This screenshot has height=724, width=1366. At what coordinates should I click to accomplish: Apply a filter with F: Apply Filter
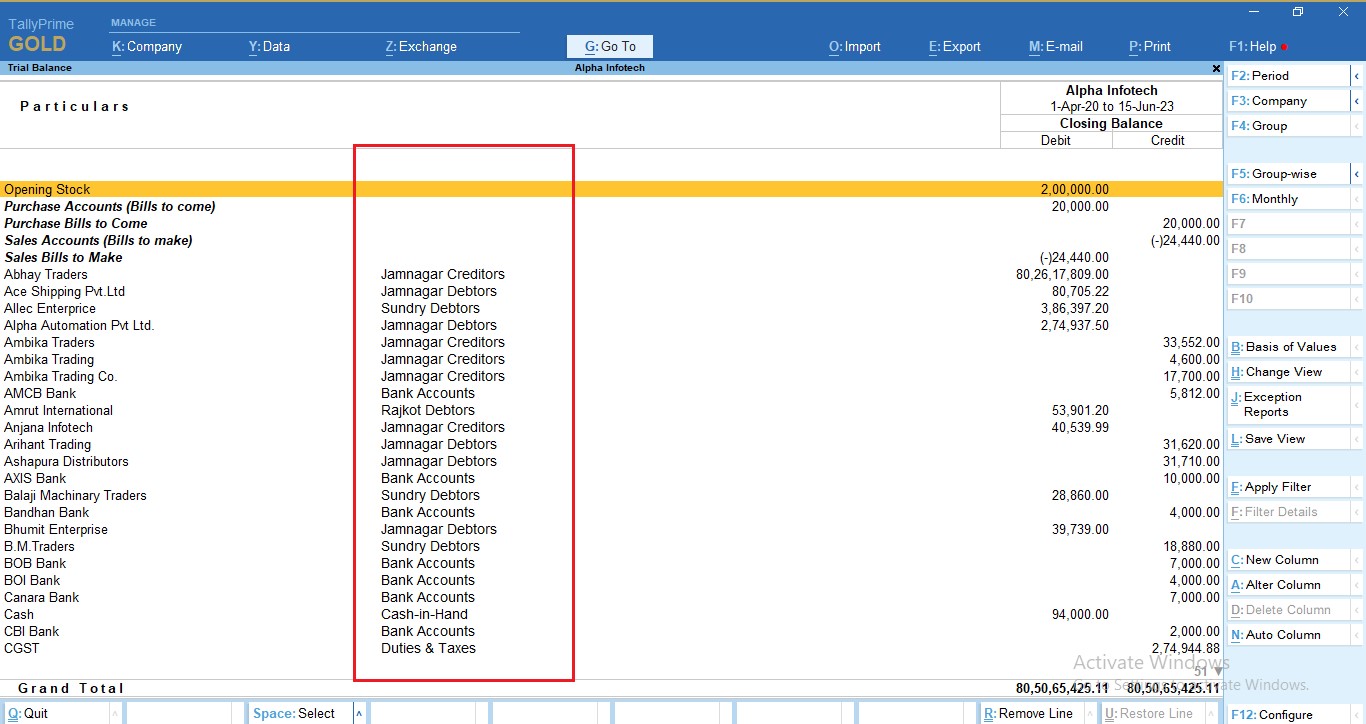pyautogui.click(x=1276, y=487)
